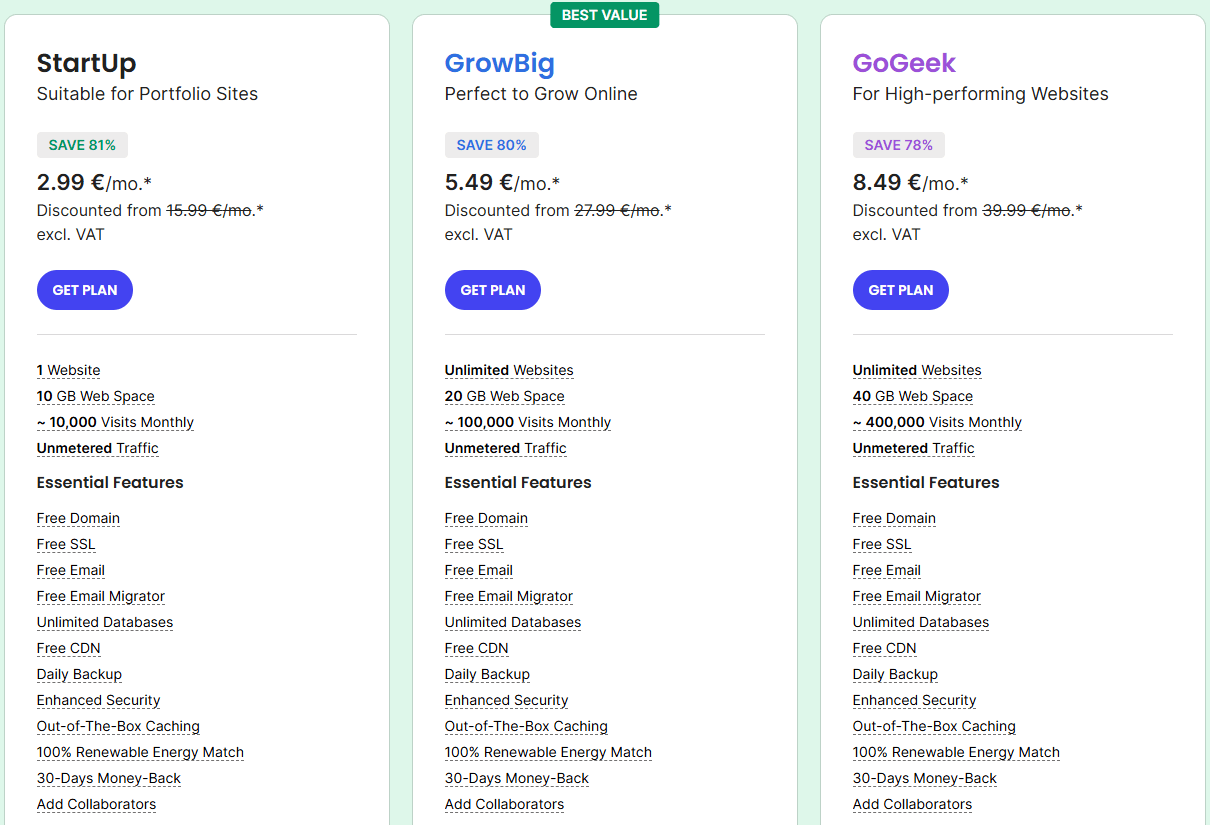The width and height of the screenshot is (1210, 825).
Task: Click 100% Renewable Energy Match in GoGeek
Action: coord(956,752)
